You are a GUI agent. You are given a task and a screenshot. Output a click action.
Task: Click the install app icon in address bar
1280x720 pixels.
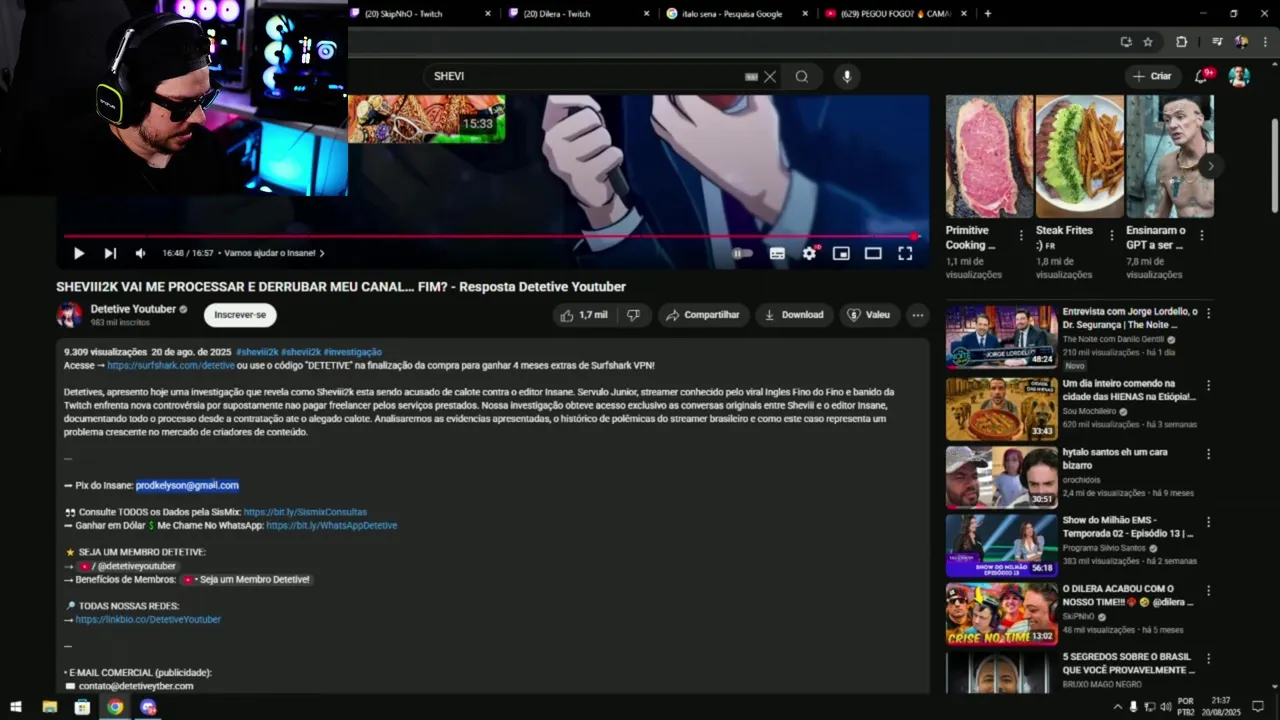coord(1126,42)
